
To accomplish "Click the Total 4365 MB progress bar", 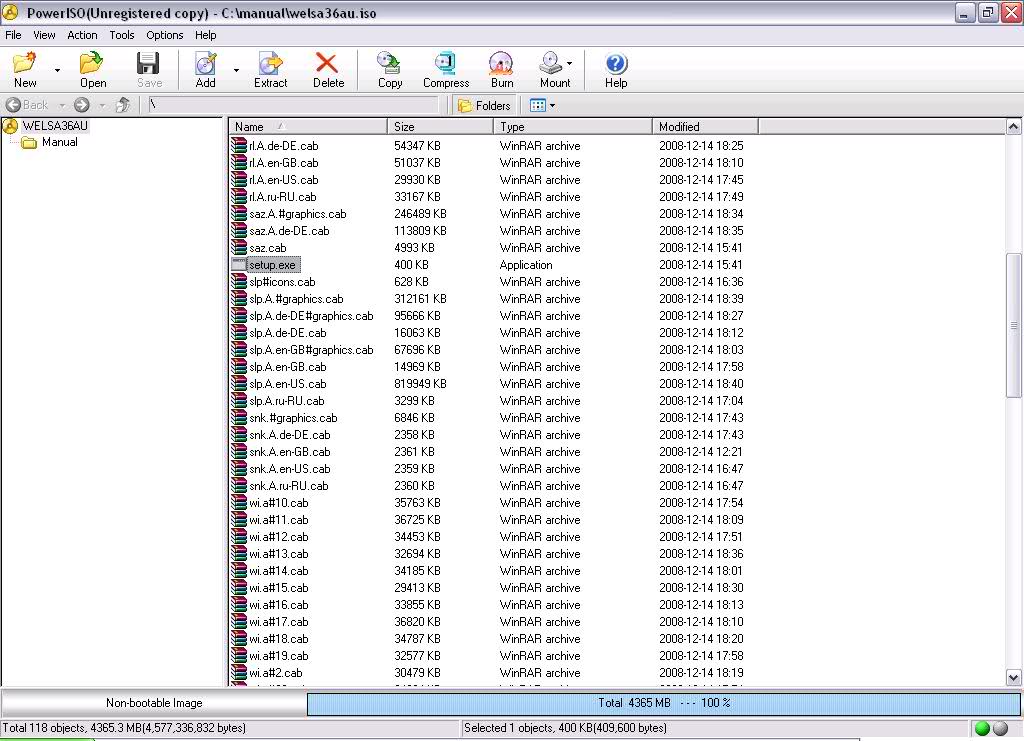I will click(x=664, y=703).
